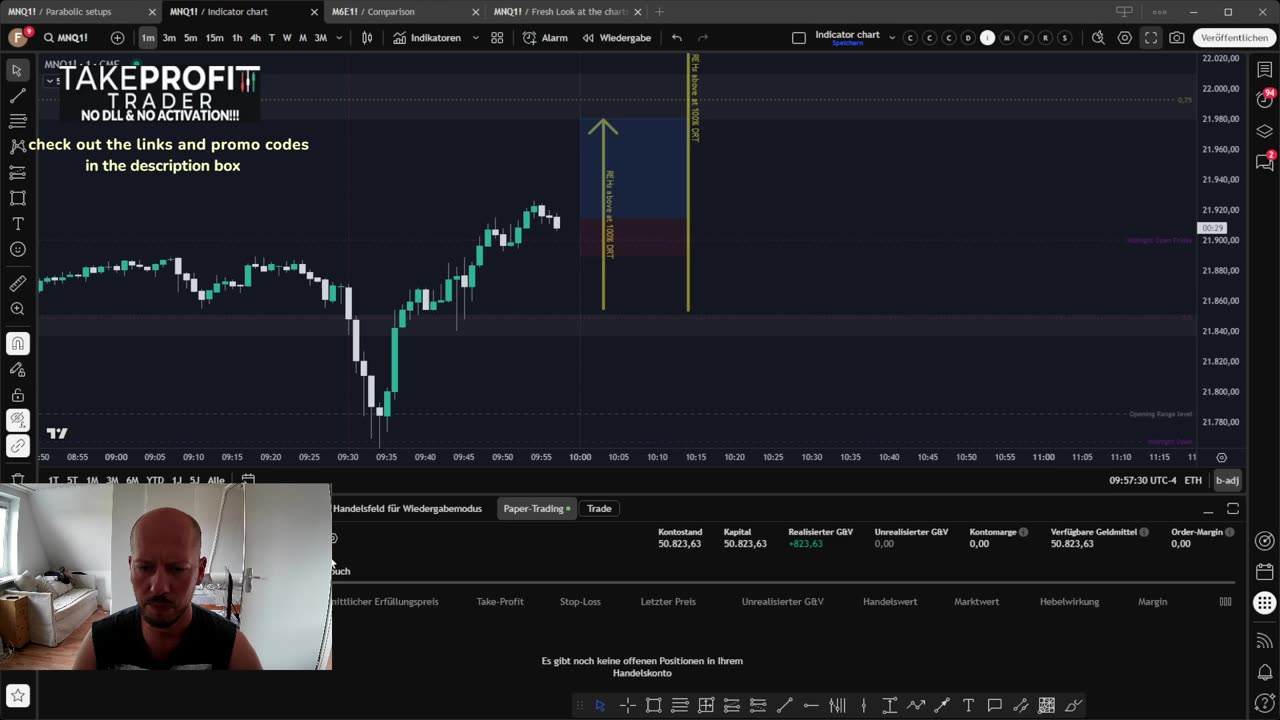
Task: Open indicator templates grid icon
Action: coord(497,38)
